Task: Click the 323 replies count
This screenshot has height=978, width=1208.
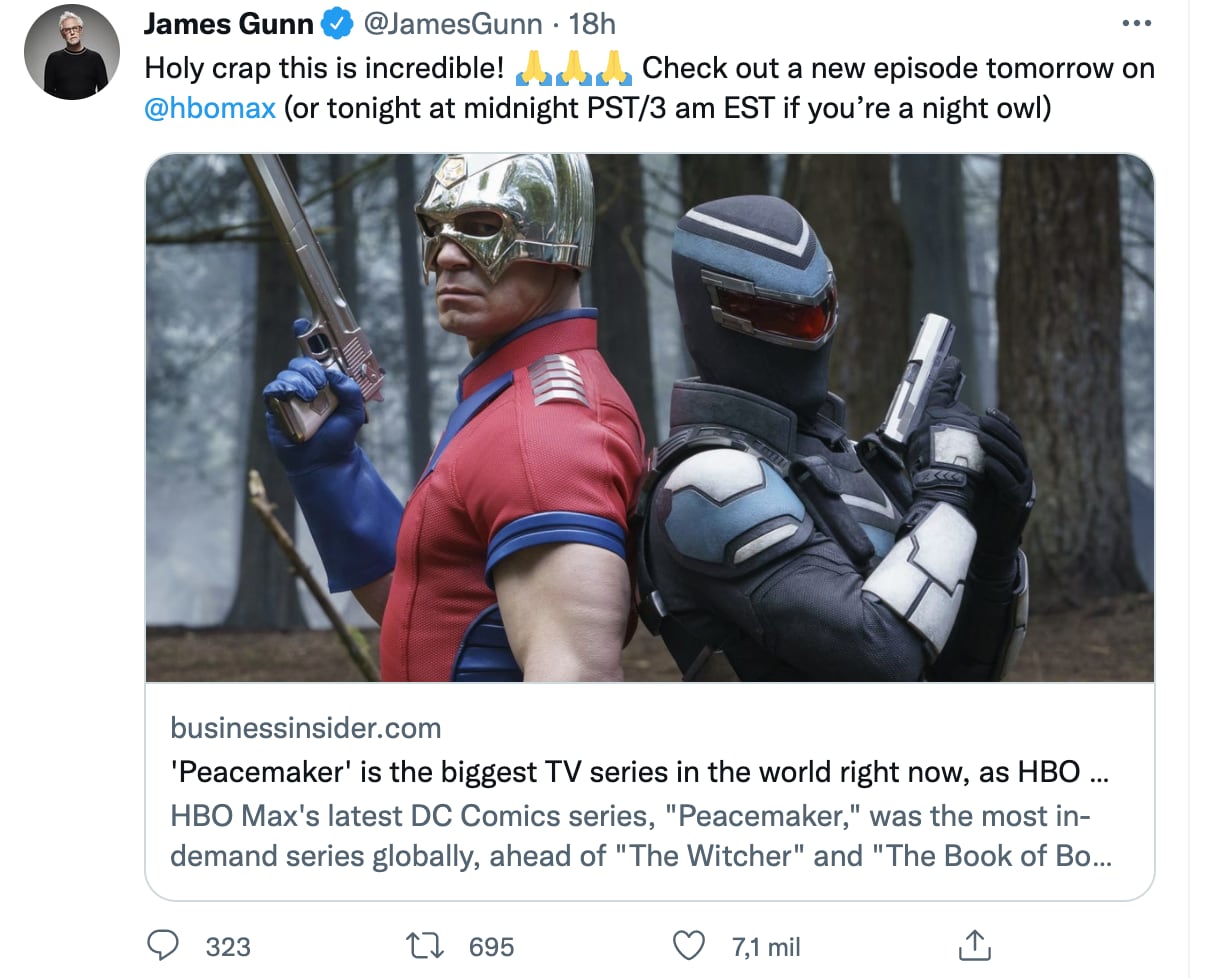Action: 228,947
